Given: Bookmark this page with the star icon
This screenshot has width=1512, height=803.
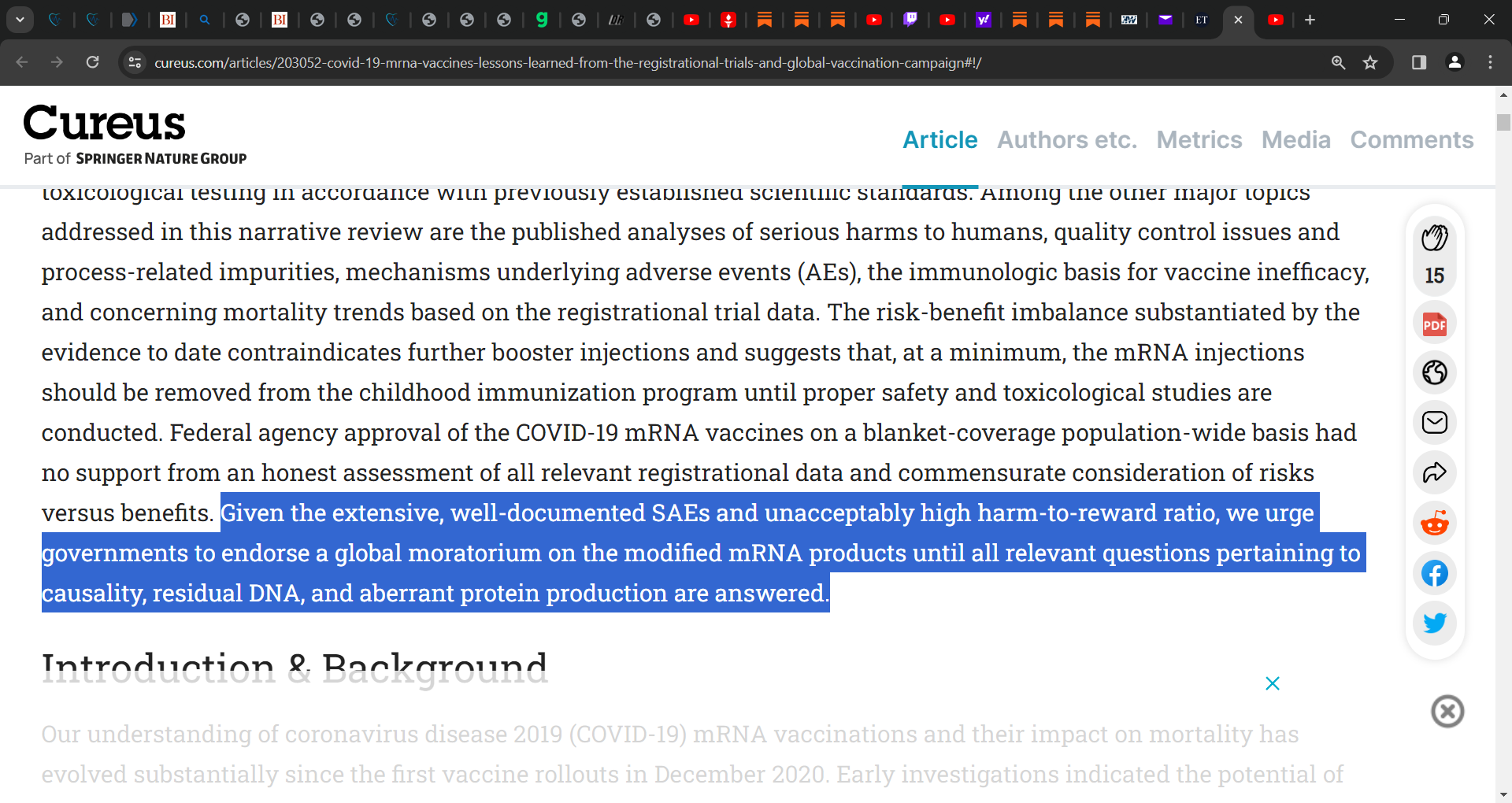Looking at the screenshot, I should pos(1370,62).
